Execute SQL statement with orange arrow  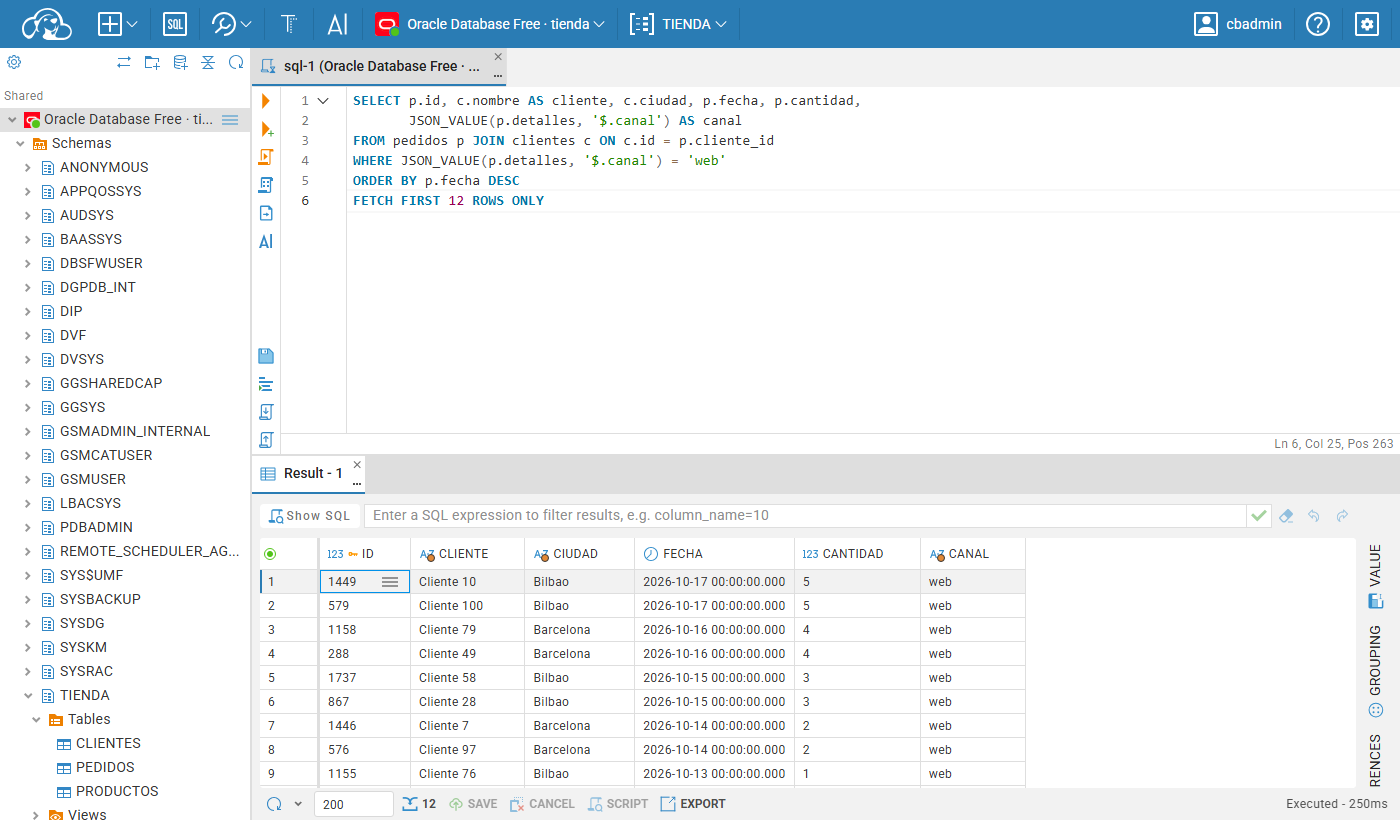[266, 101]
